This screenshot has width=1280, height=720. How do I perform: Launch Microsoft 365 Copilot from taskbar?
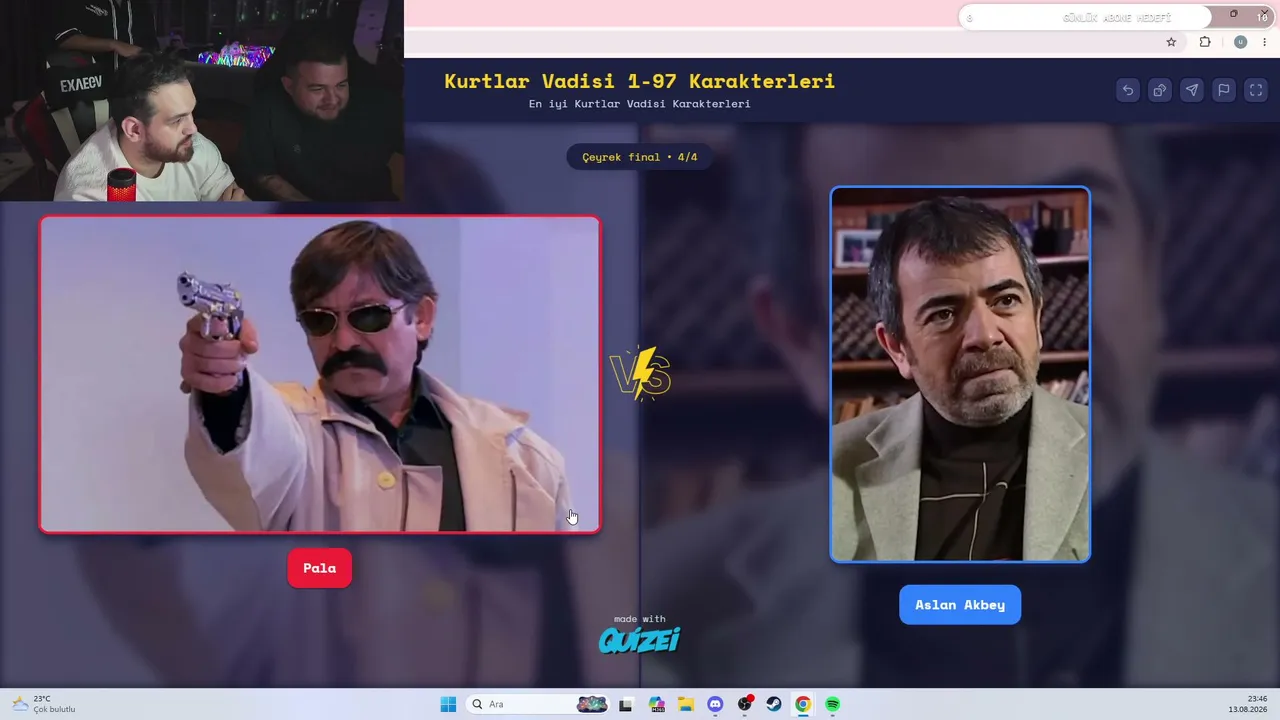tap(656, 704)
